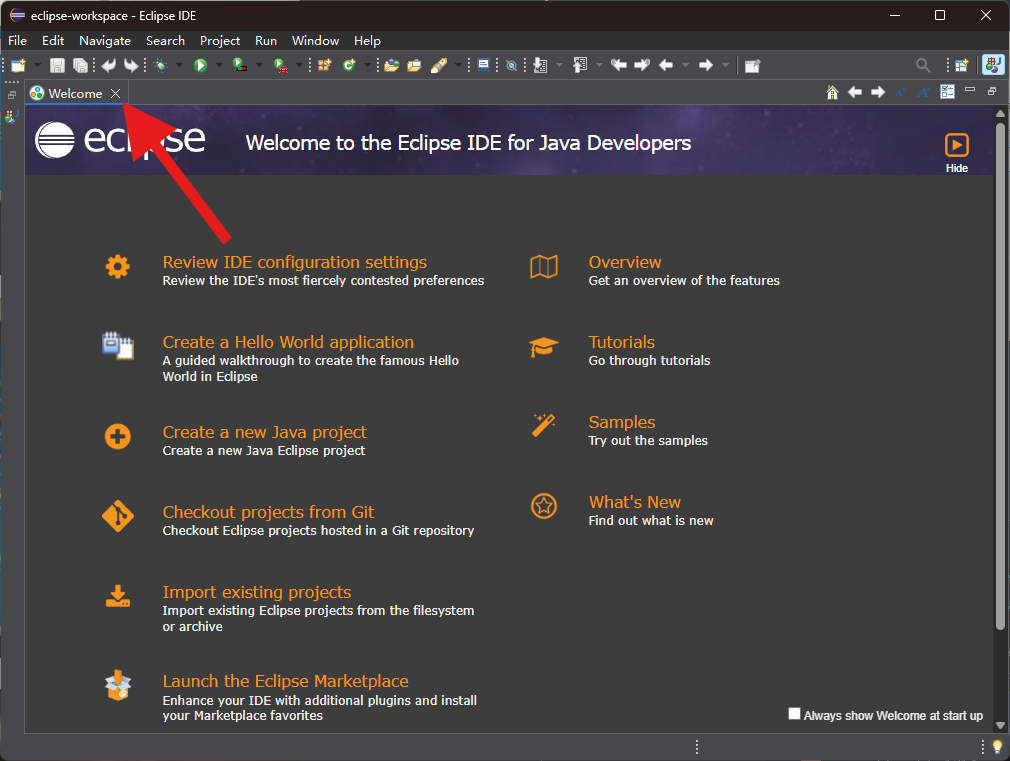The height and width of the screenshot is (761, 1010).
Task: Click the Welcome view Forward arrow
Action: pyautogui.click(x=878, y=92)
